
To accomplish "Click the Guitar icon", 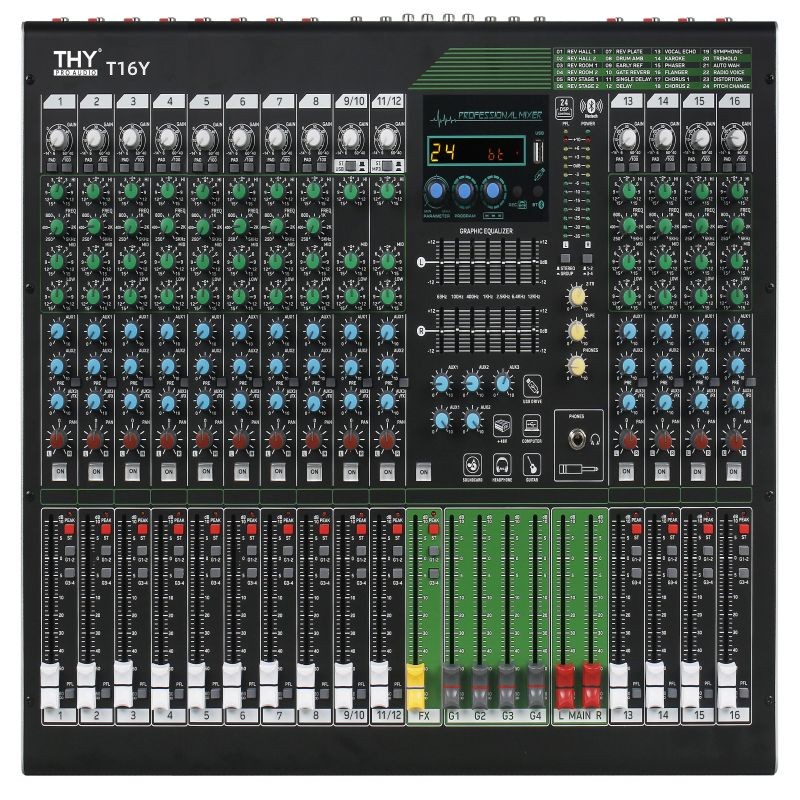I will pyautogui.click(x=534, y=465).
